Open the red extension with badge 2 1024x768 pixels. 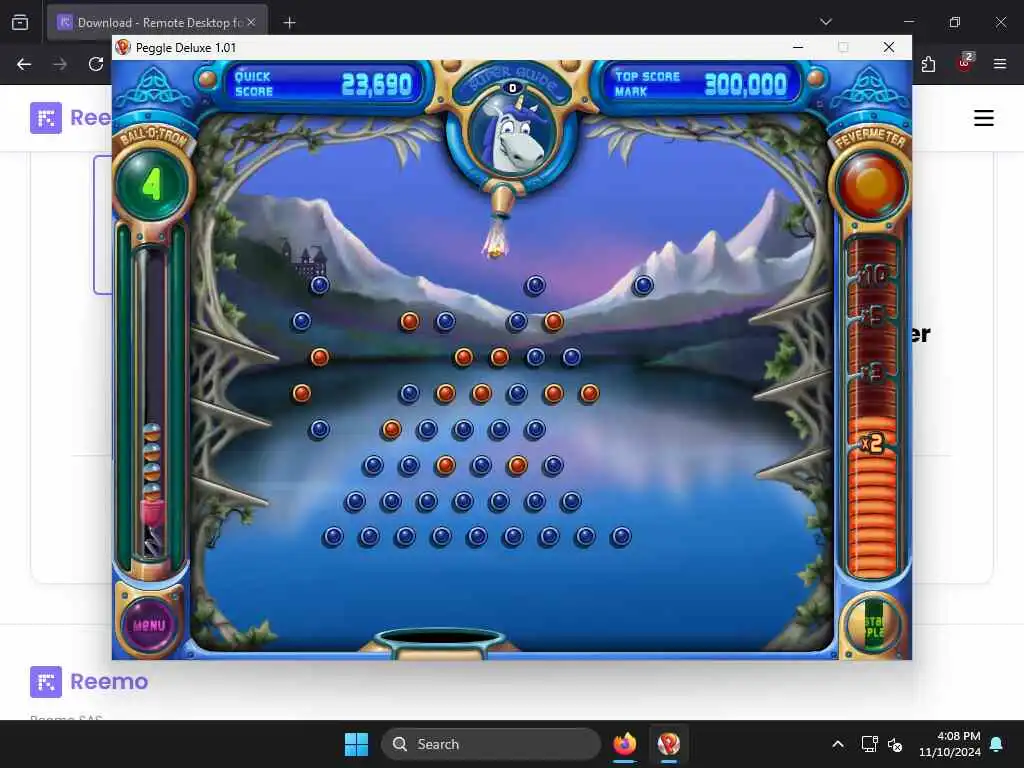(965, 63)
